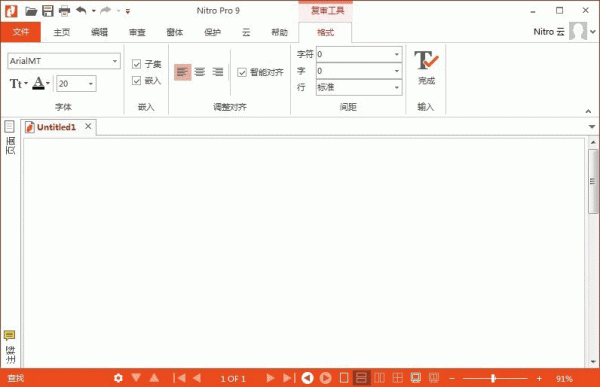Toggle the last view mode icon in status bar
The width and height of the screenshot is (600, 387).
[434, 378]
